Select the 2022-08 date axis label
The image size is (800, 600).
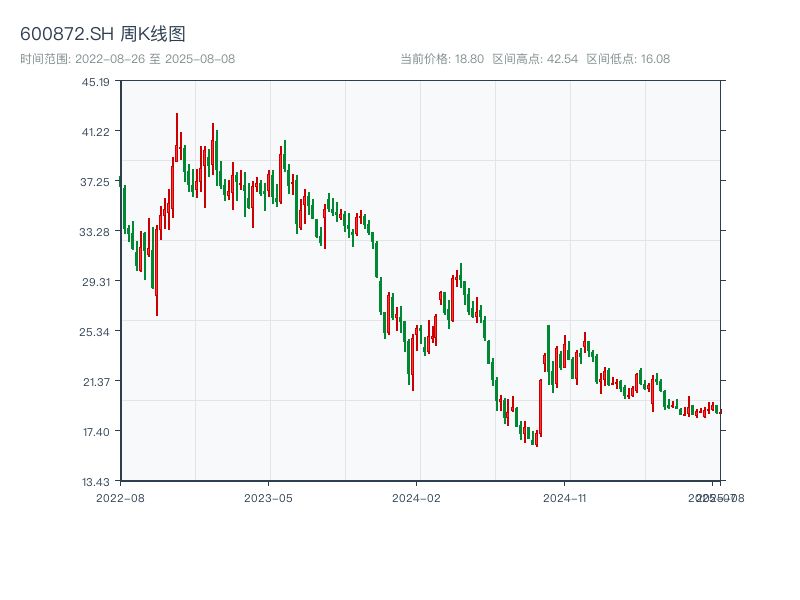(120, 497)
